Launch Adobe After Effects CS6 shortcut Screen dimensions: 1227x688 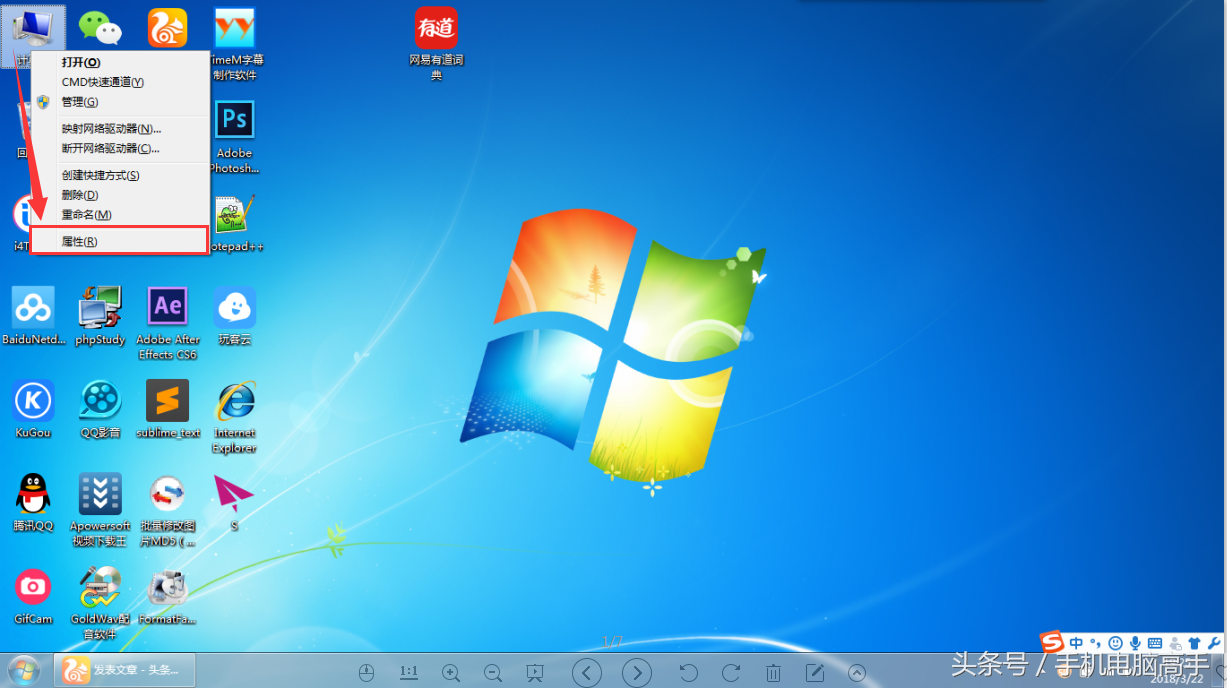click(x=167, y=307)
